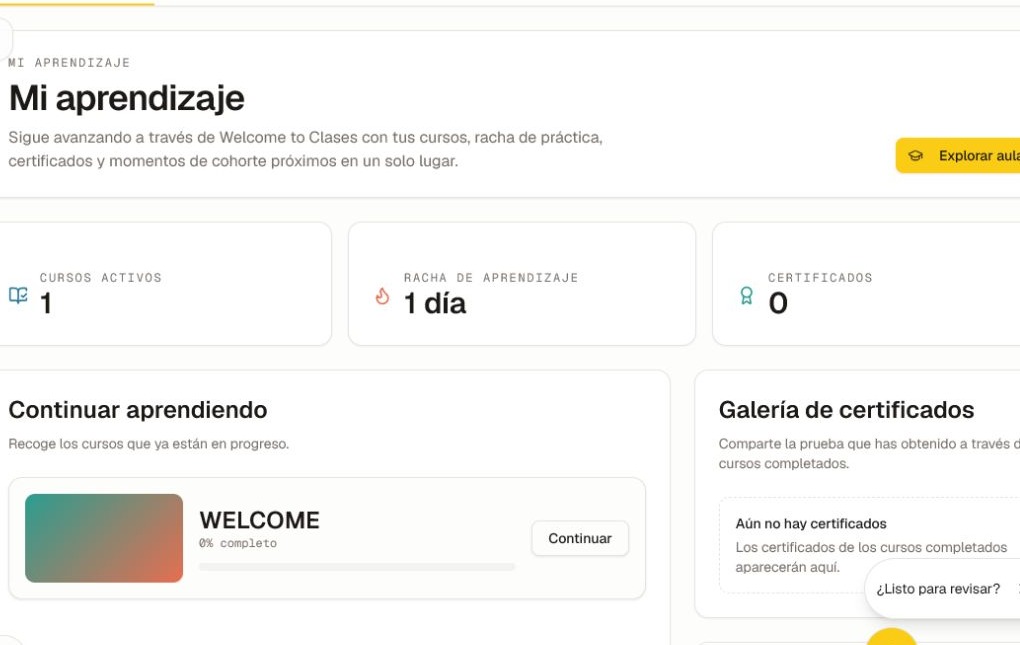Click the graduation cap icon on Explorar button

[x=915, y=156]
